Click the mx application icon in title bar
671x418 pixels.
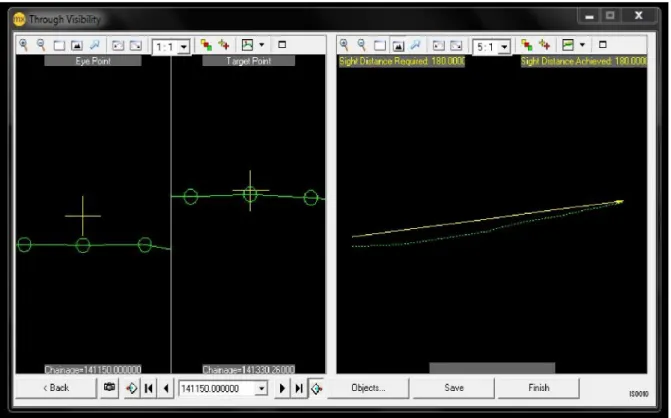[19, 19]
